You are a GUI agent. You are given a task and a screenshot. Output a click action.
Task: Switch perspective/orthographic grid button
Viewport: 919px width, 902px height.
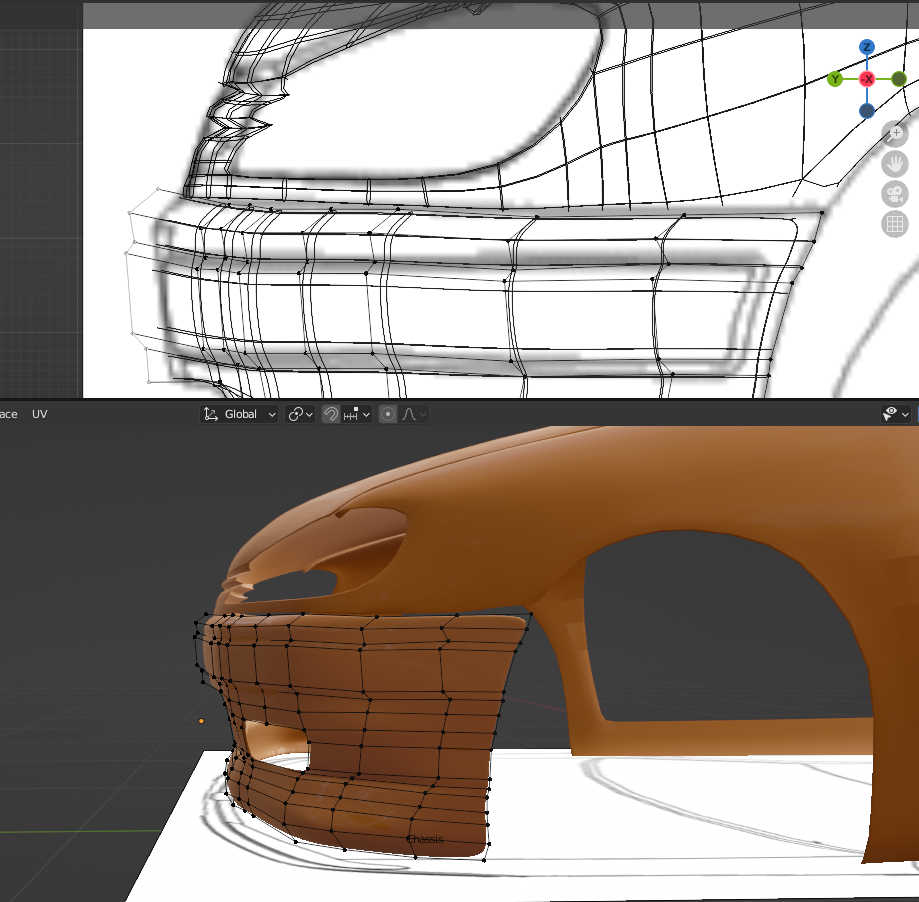895,224
